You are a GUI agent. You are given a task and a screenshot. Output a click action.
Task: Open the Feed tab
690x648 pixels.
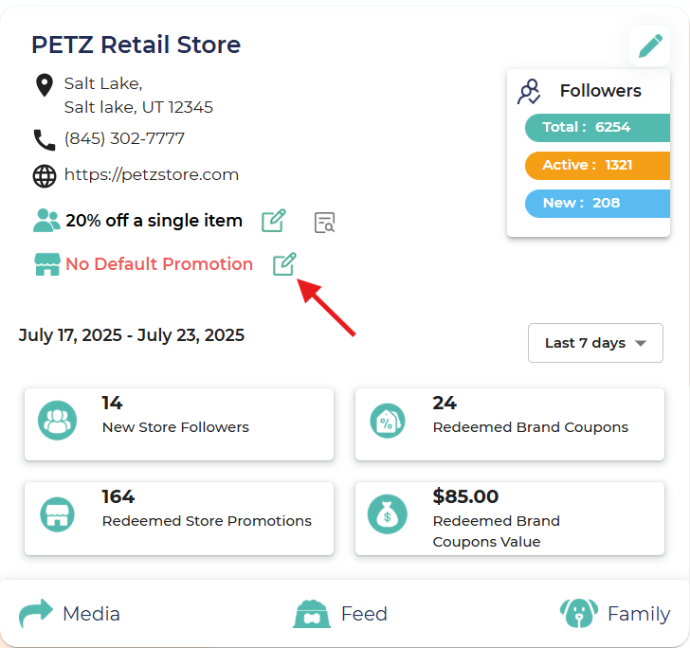click(340, 613)
